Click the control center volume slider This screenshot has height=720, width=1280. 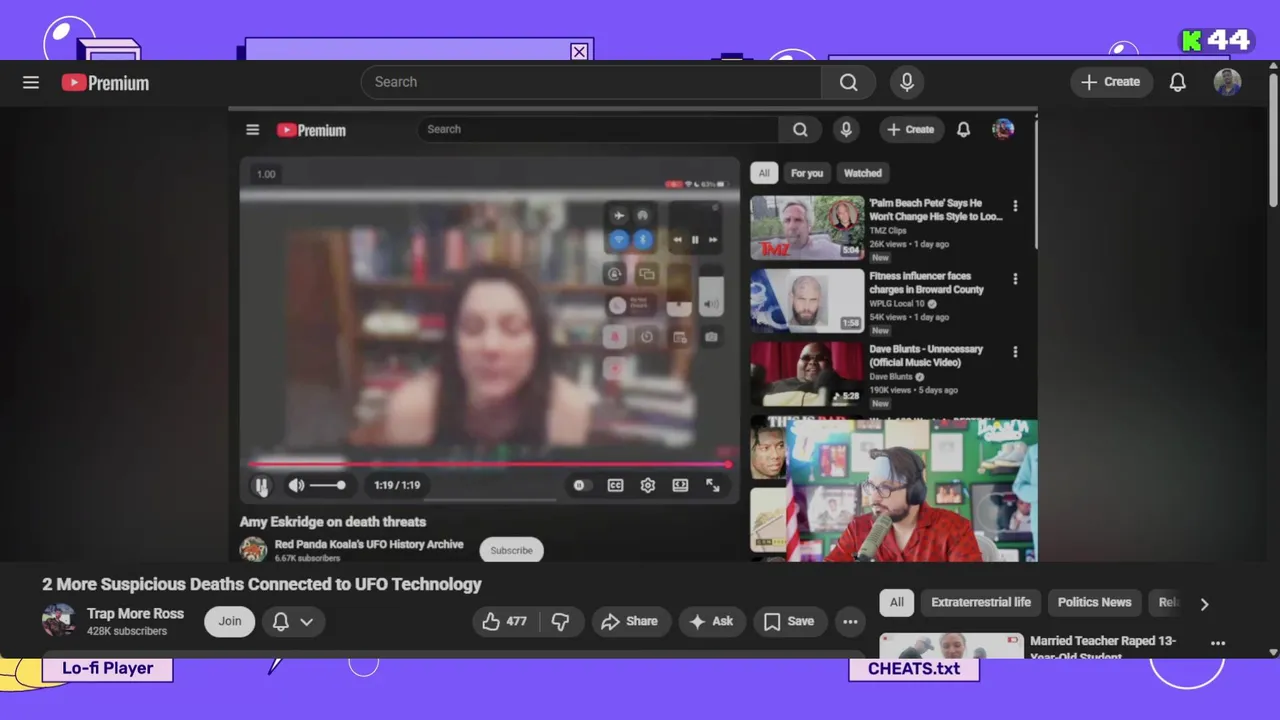[x=711, y=290]
